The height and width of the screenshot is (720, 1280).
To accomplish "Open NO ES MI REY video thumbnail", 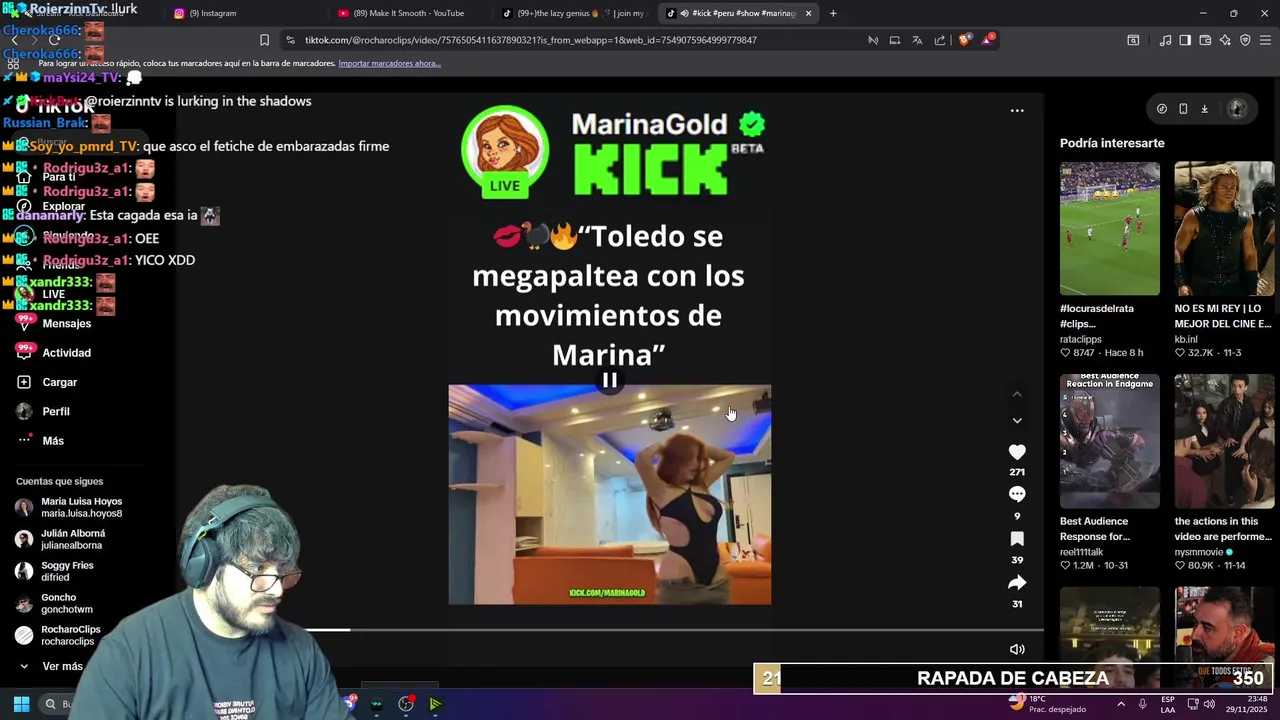I will click(1224, 229).
